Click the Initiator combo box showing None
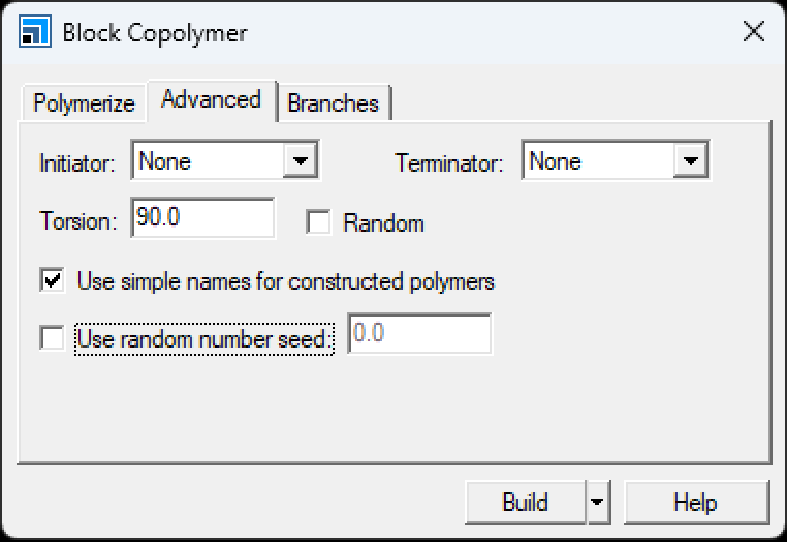The height and width of the screenshot is (542, 788). 208,161
